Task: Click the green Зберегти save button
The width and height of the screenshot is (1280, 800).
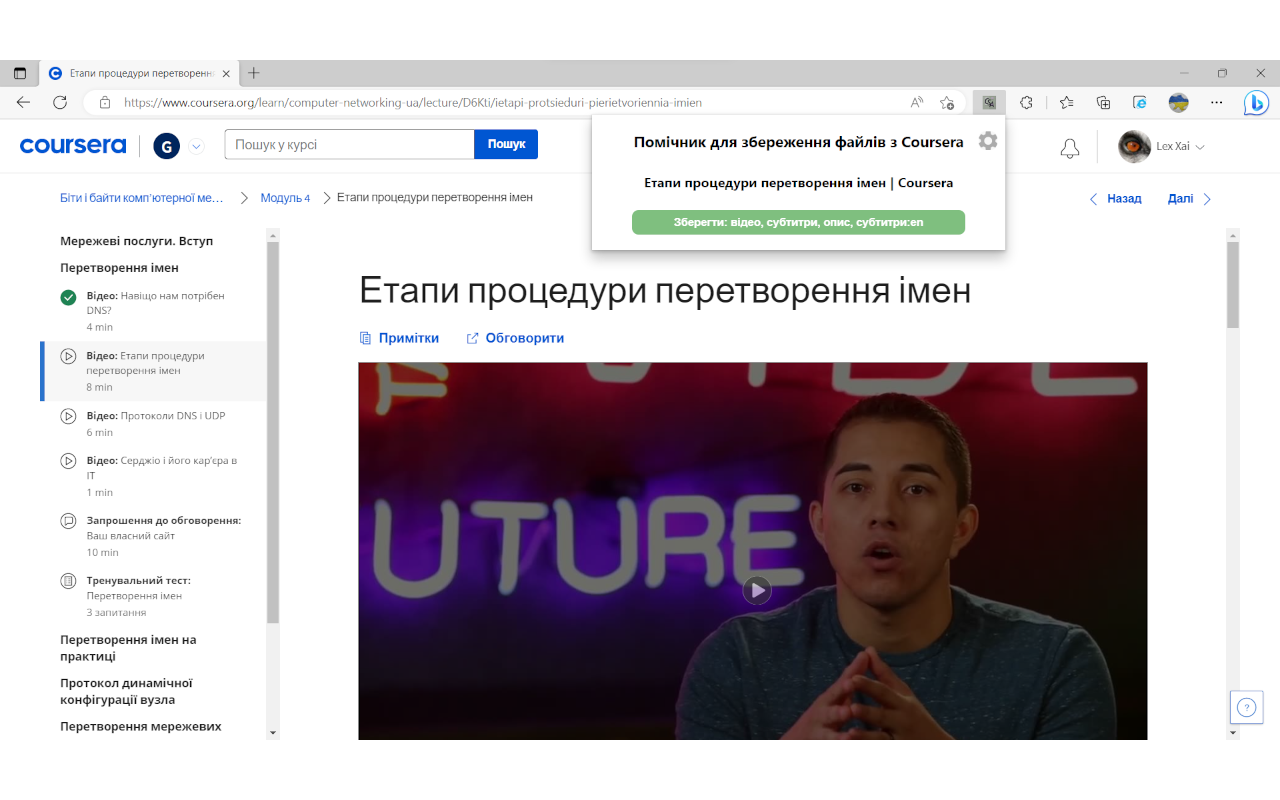Action: (x=798, y=222)
